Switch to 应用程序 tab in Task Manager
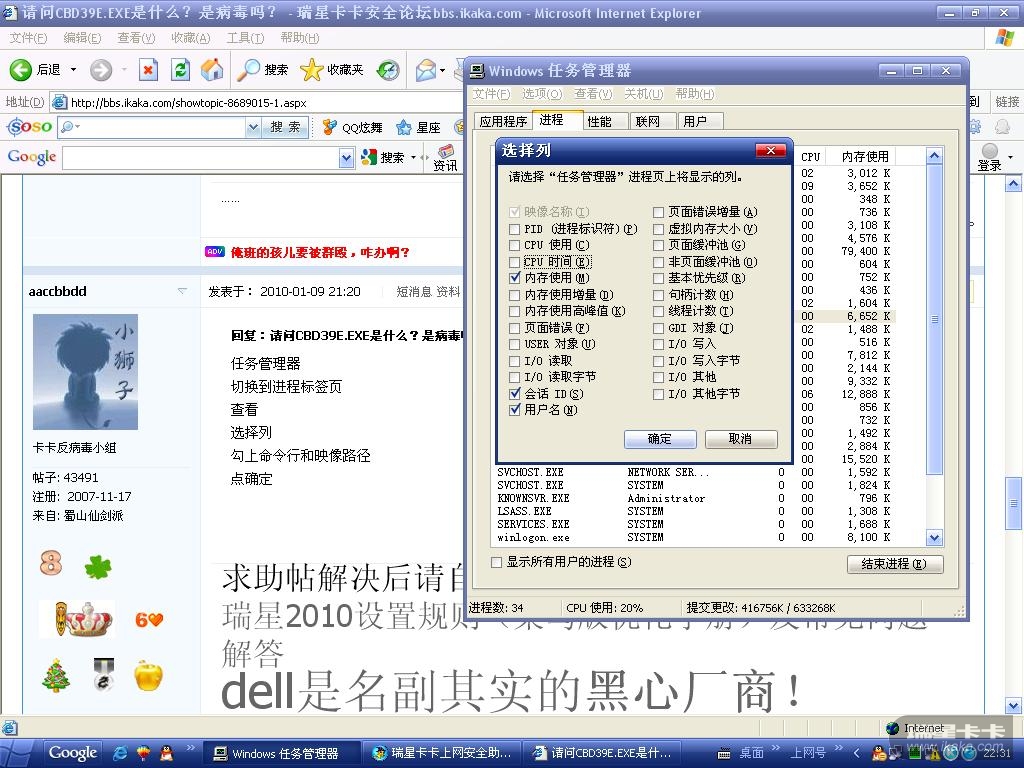This screenshot has height=768, width=1024. [503, 121]
